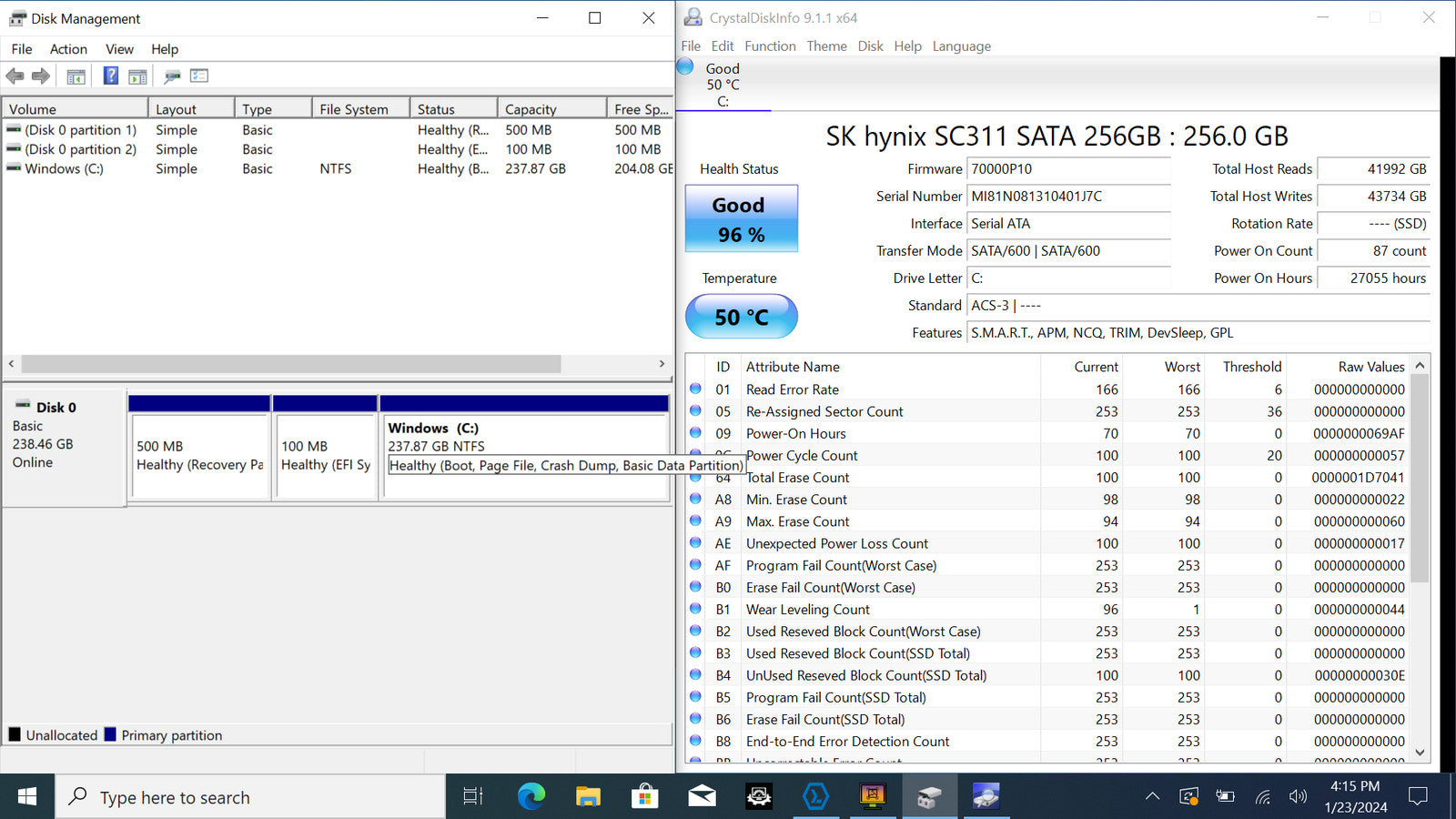Click the Total Host Writes value 43734 GB
Viewport: 1456px width, 819px height.
click(1373, 196)
